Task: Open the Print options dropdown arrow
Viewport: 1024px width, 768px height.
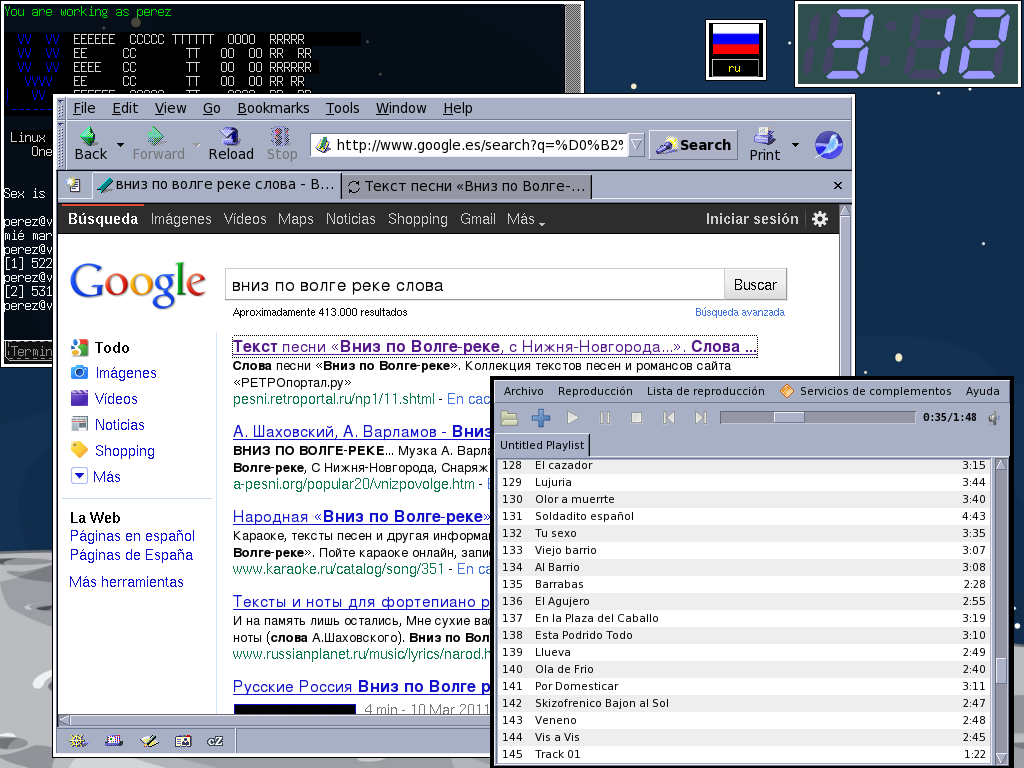Action: pos(795,144)
